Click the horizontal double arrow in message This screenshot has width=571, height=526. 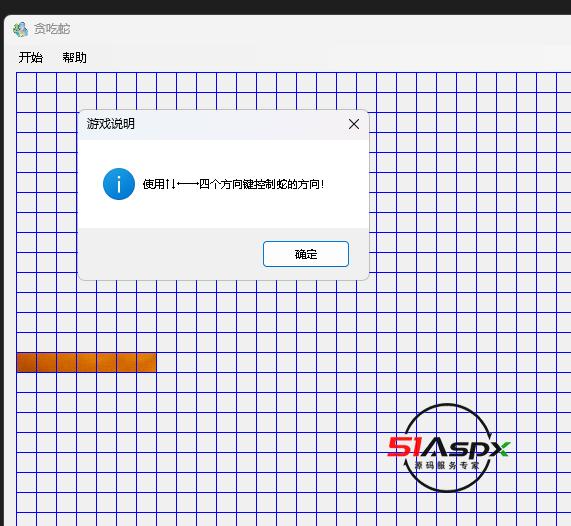pos(188,184)
